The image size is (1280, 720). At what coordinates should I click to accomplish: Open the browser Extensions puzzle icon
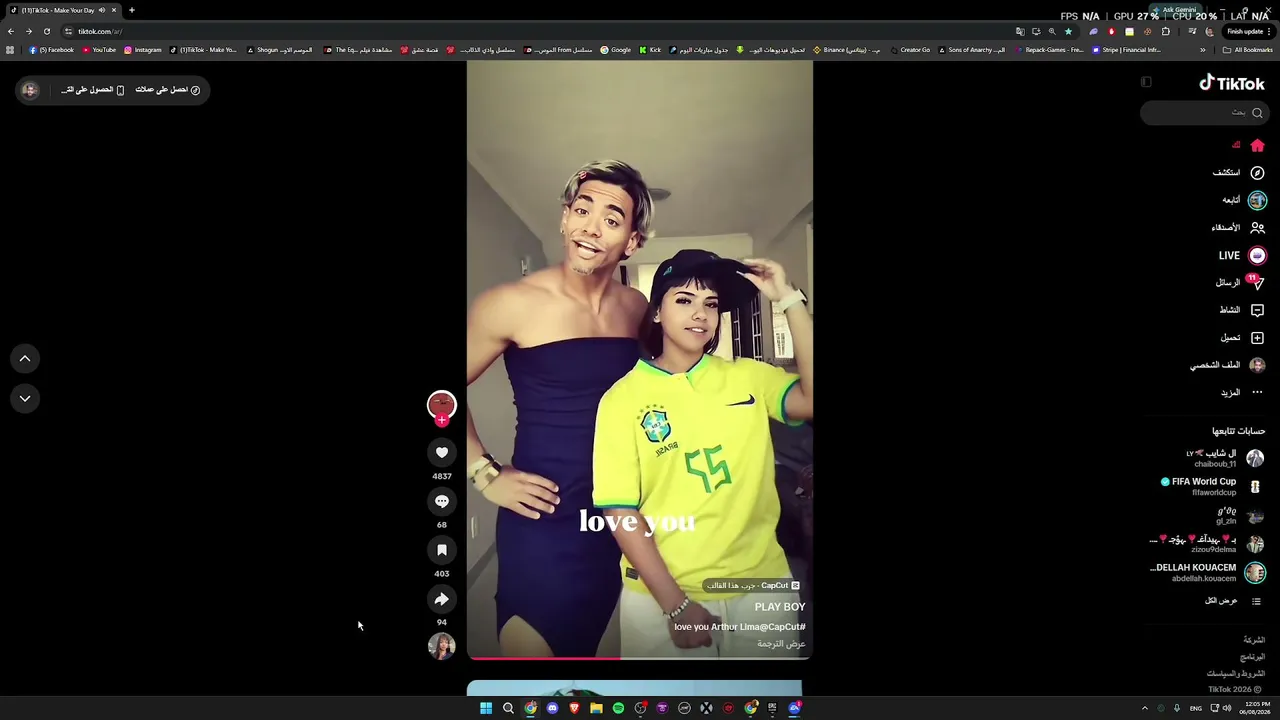(x=1165, y=31)
